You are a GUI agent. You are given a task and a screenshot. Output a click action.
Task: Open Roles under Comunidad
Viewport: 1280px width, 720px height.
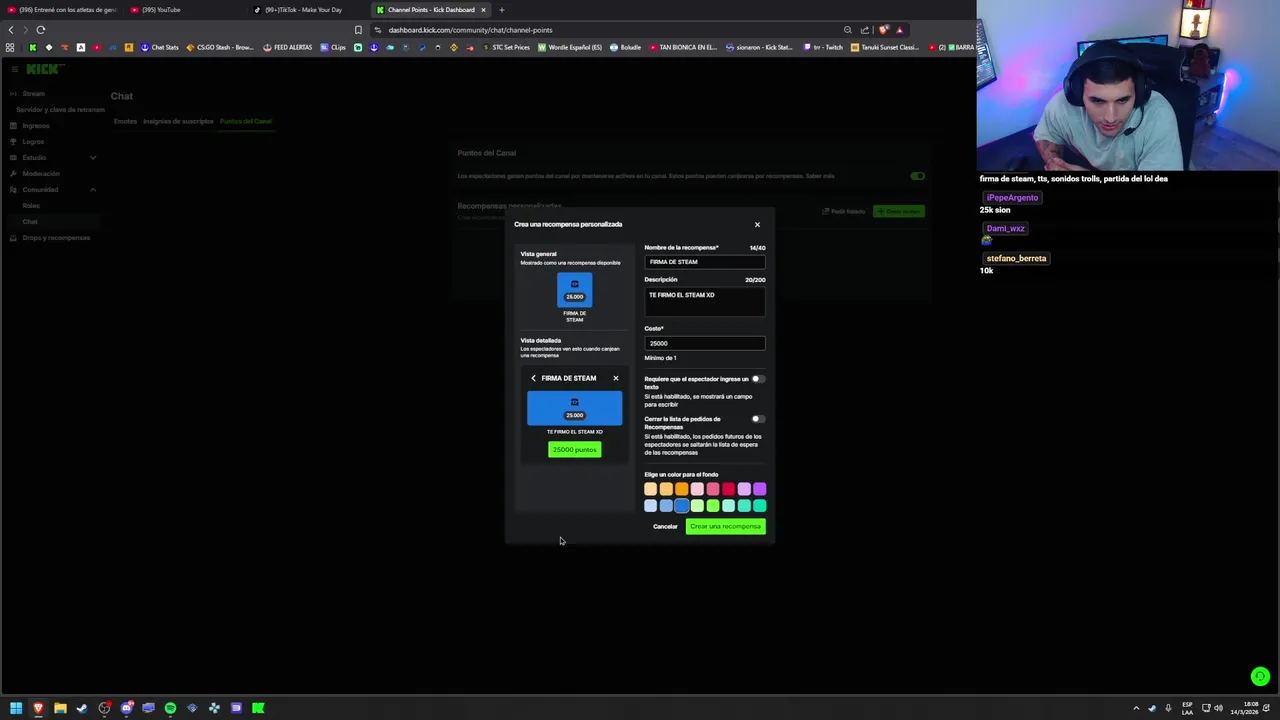tap(31, 206)
